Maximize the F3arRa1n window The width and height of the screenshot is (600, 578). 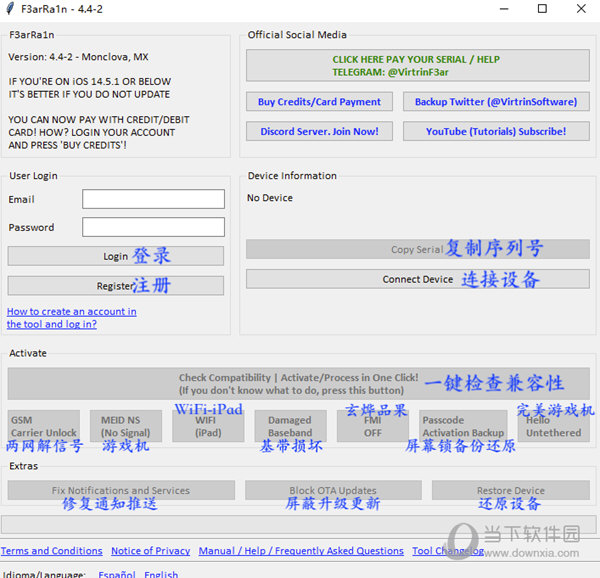pos(542,9)
